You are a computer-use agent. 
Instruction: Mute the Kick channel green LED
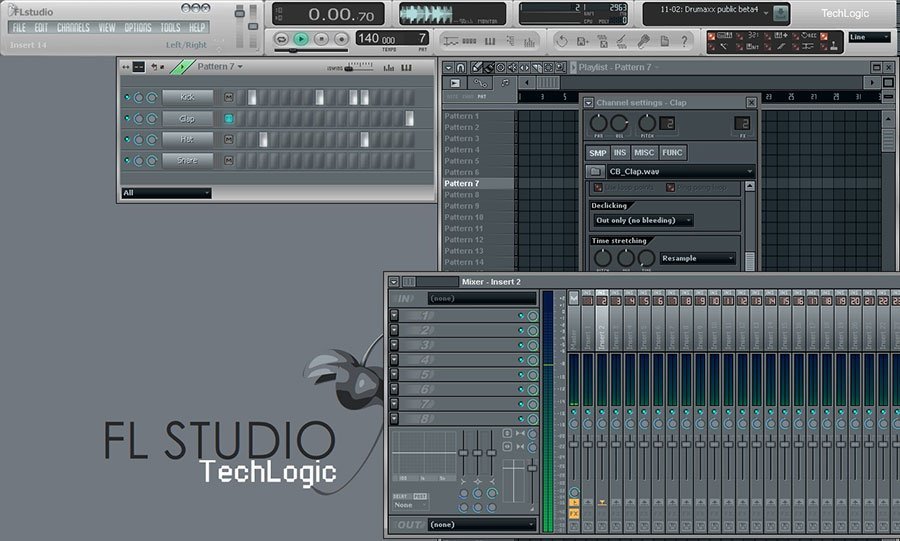click(127, 98)
